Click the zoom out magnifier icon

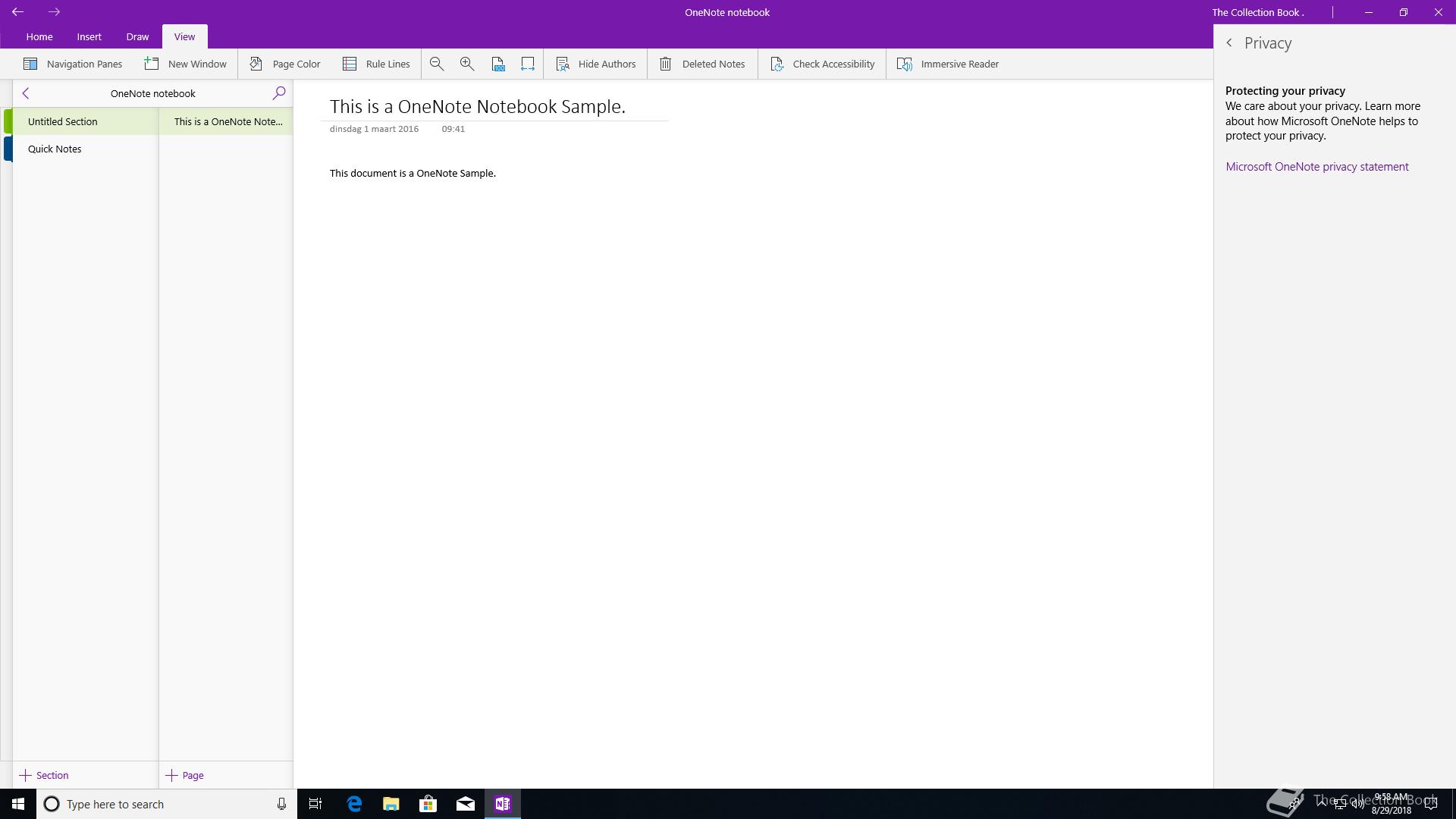pos(437,64)
